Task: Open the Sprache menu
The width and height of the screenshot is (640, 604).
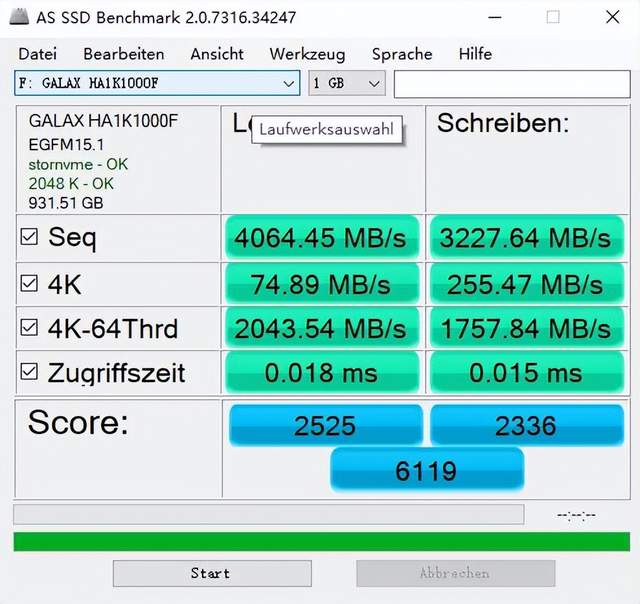Action: tap(402, 54)
